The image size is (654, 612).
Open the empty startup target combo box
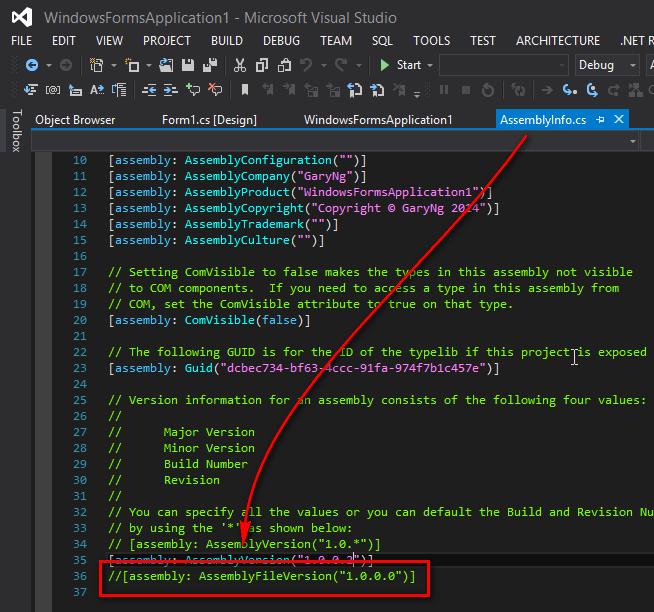point(503,65)
